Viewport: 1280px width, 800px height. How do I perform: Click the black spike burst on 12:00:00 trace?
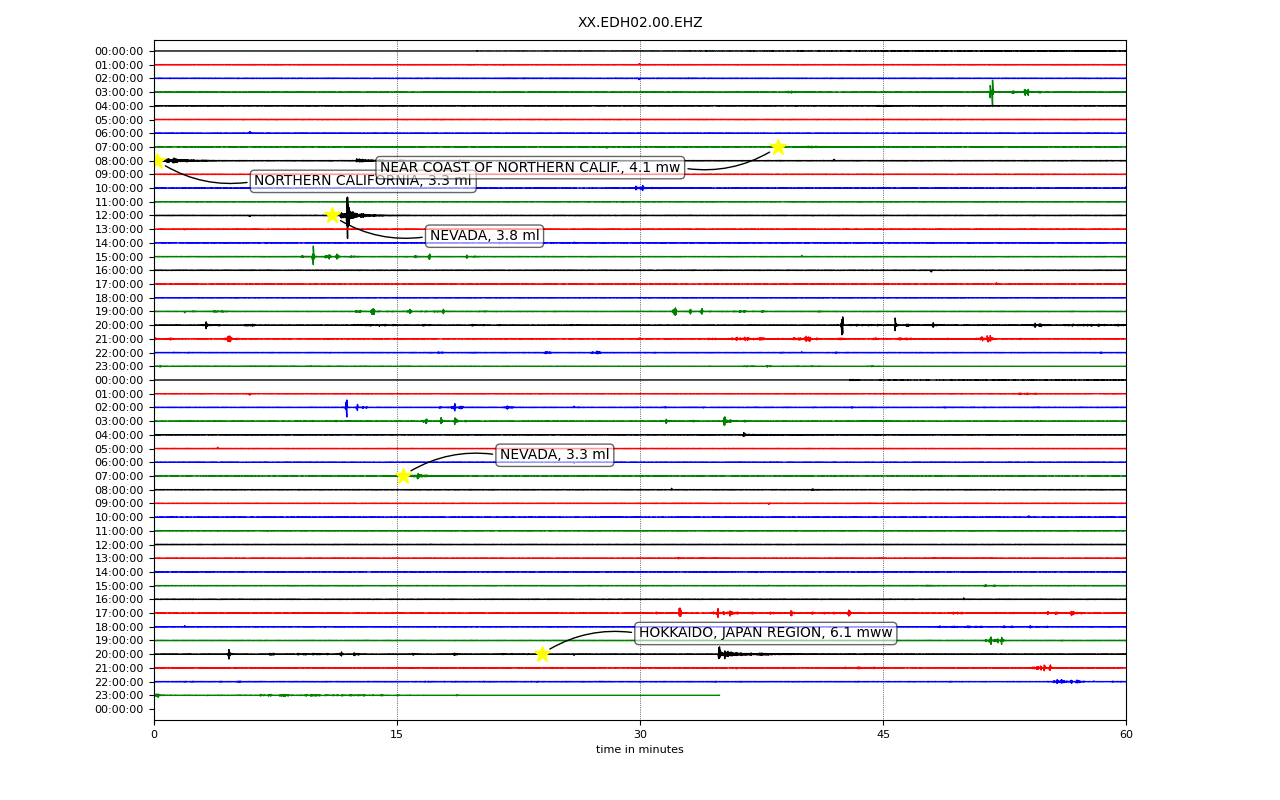348,216
